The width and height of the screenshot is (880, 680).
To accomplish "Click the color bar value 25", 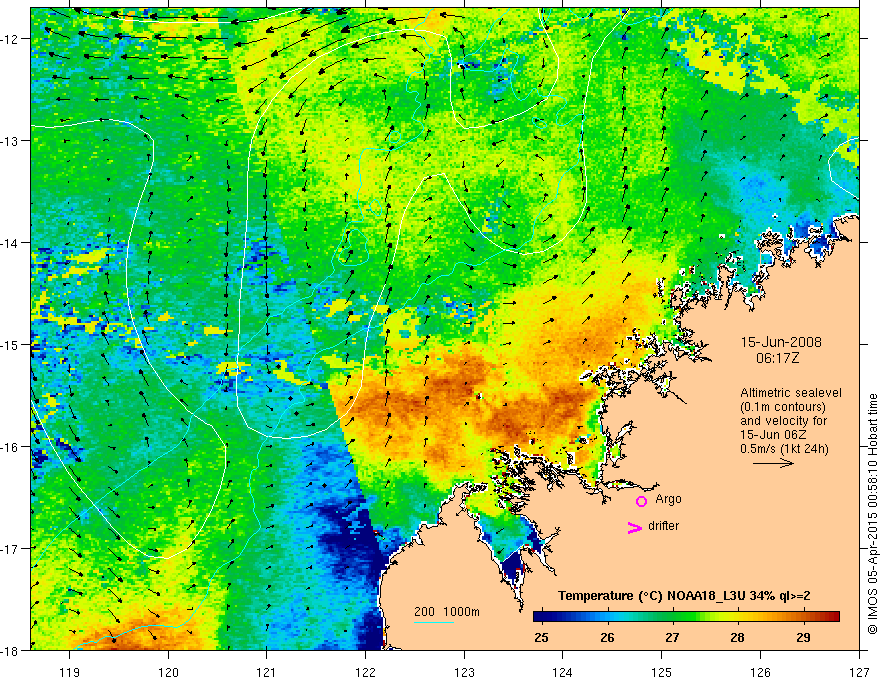I will [541, 637].
